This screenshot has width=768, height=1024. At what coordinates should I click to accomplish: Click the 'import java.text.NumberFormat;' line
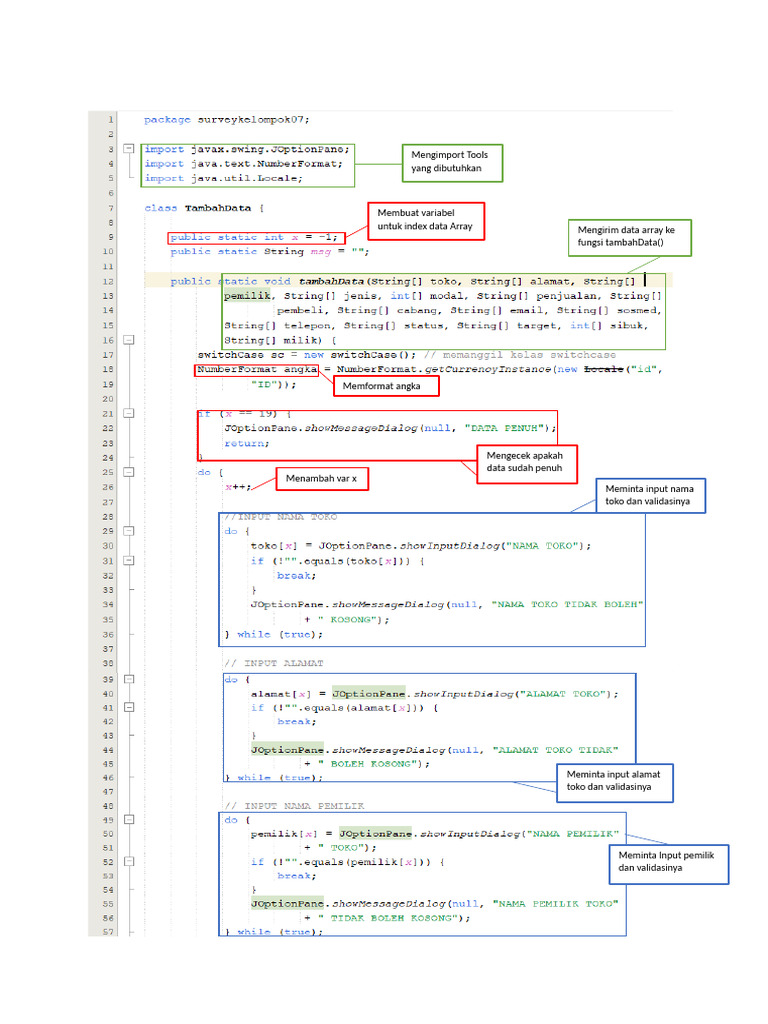[x=244, y=164]
